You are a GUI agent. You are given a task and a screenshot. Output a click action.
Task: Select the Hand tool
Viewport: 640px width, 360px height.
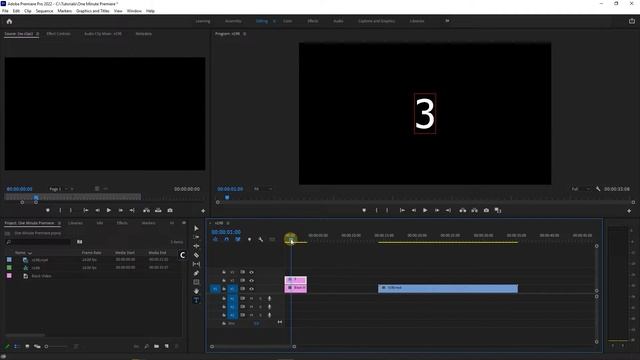[x=196, y=291]
